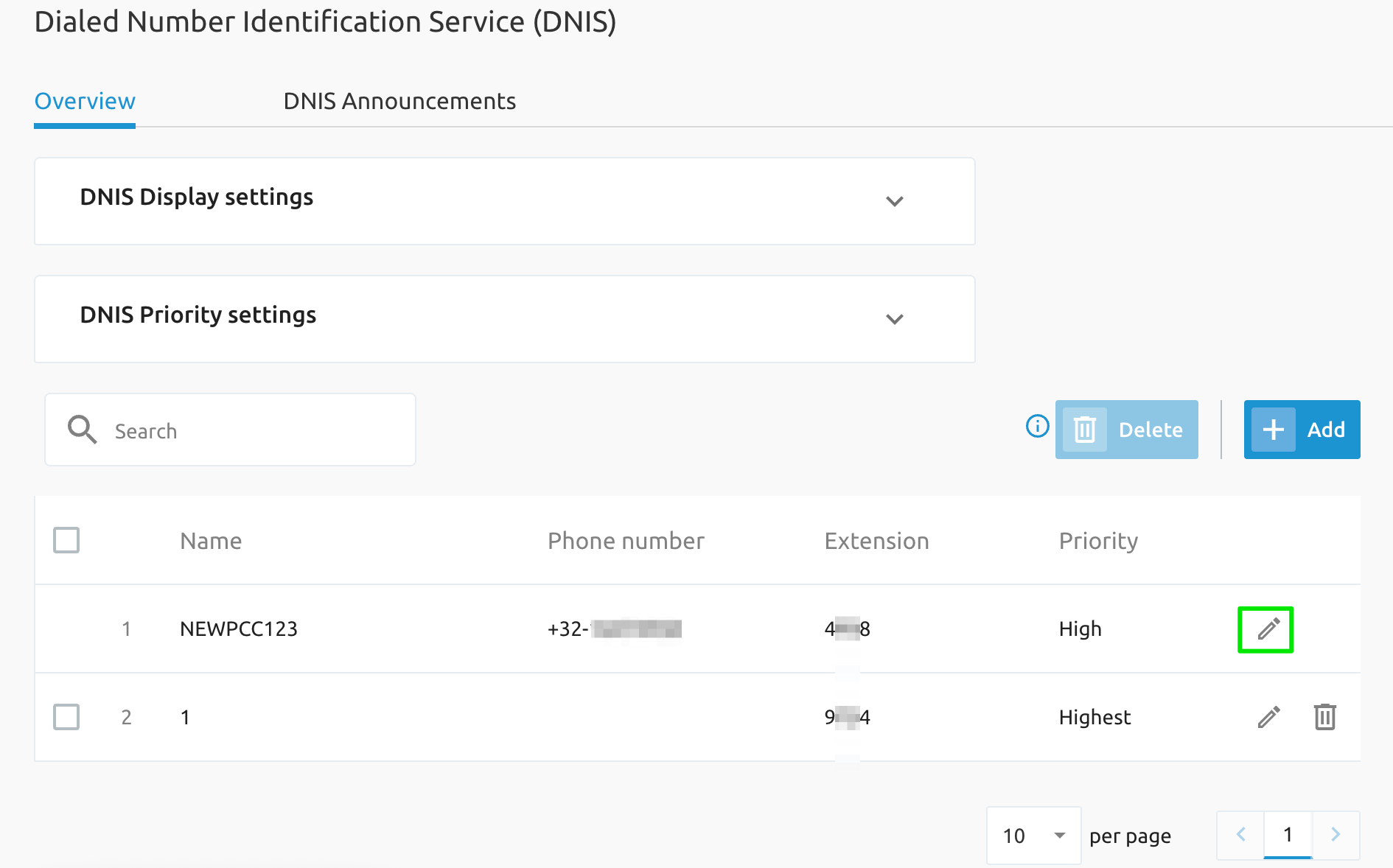The width and height of the screenshot is (1393, 868).
Task: Edit the NEWPCC123 entry with pencil icon
Action: (x=1267, y=629)
